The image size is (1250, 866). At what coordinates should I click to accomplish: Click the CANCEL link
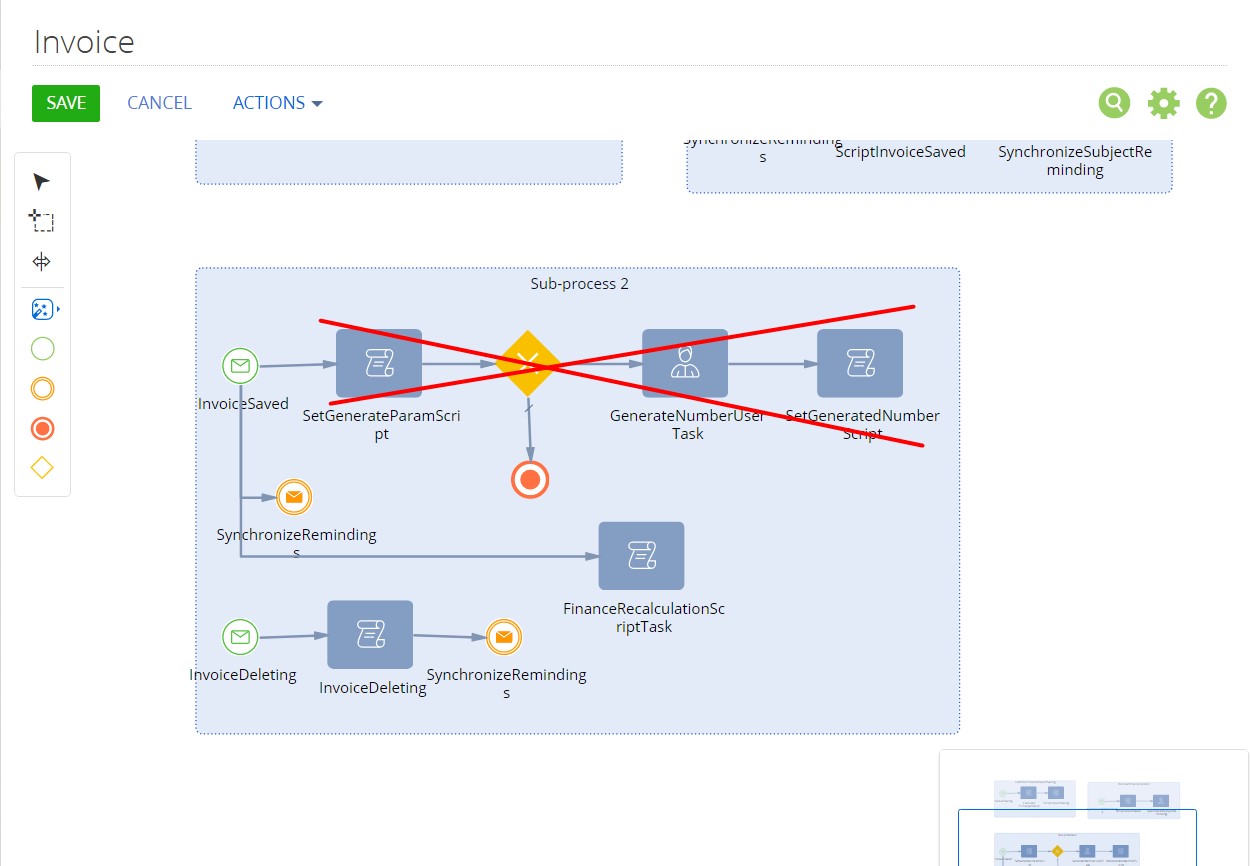159,103
